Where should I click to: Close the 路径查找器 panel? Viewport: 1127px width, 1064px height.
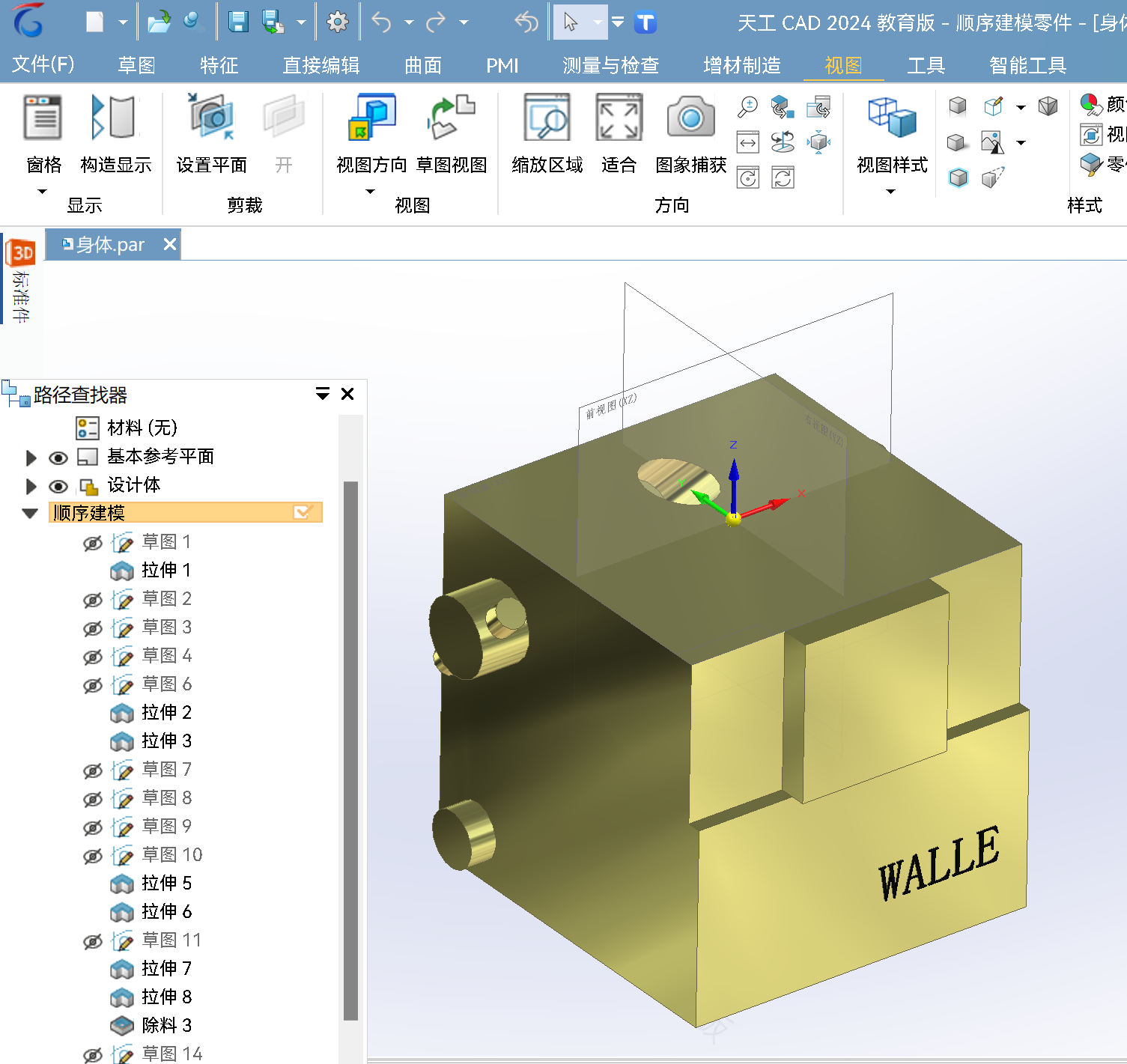[x=347, y=394]
